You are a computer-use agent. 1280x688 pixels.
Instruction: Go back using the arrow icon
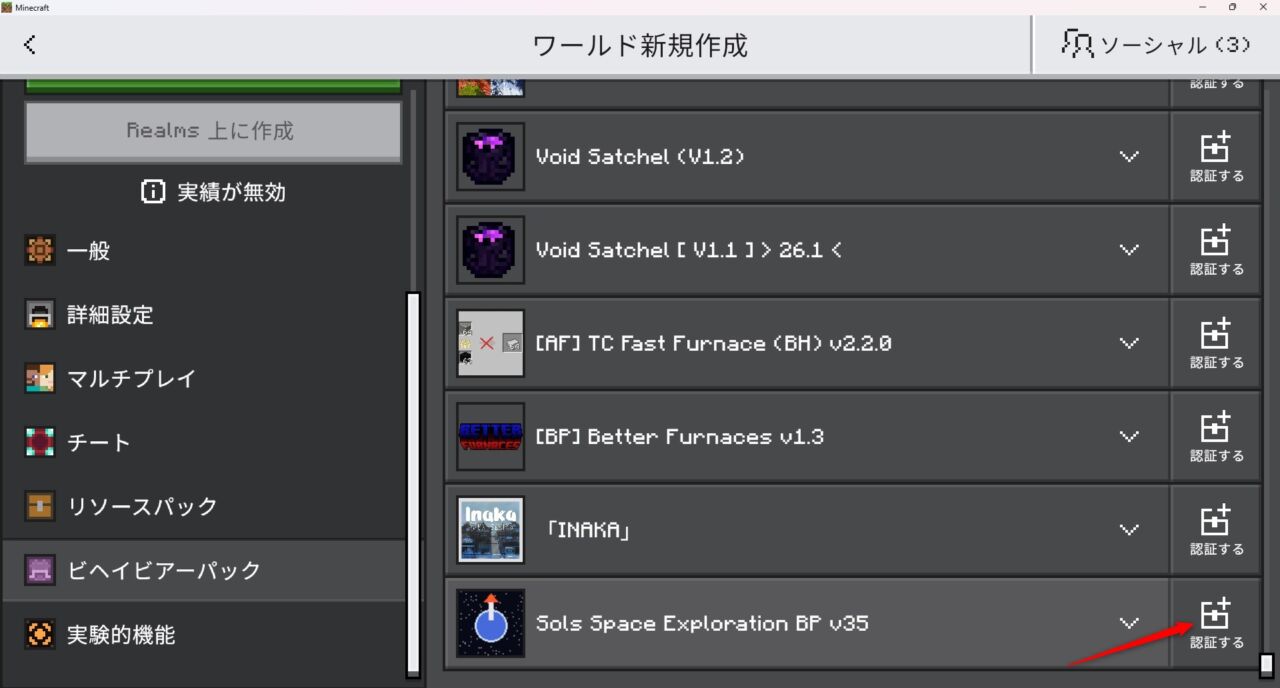pos(30,44)
